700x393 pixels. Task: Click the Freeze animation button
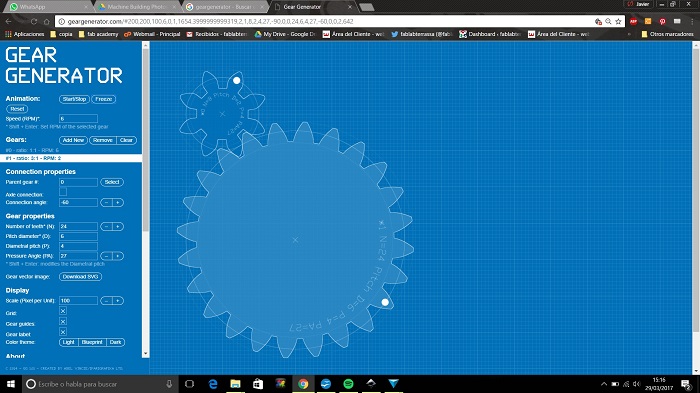(x=104, y=99)
